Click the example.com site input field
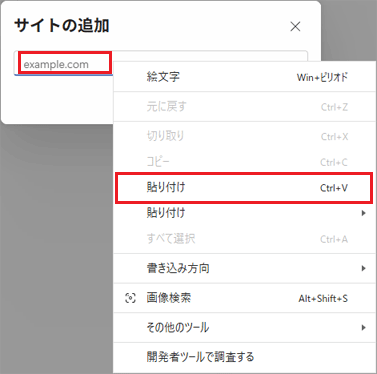The height and width of the screenshot is (374, 377). click(x=160, y=63)
